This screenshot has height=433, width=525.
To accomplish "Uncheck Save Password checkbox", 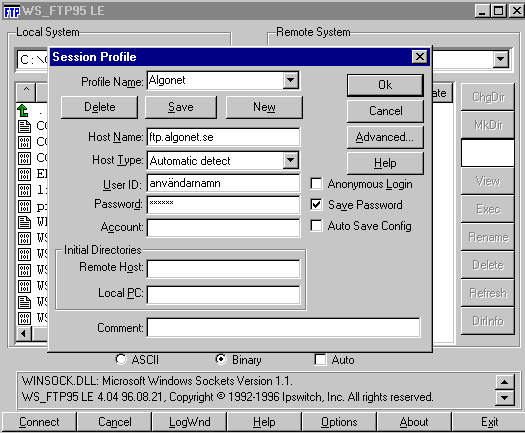I will click(316, 205).
